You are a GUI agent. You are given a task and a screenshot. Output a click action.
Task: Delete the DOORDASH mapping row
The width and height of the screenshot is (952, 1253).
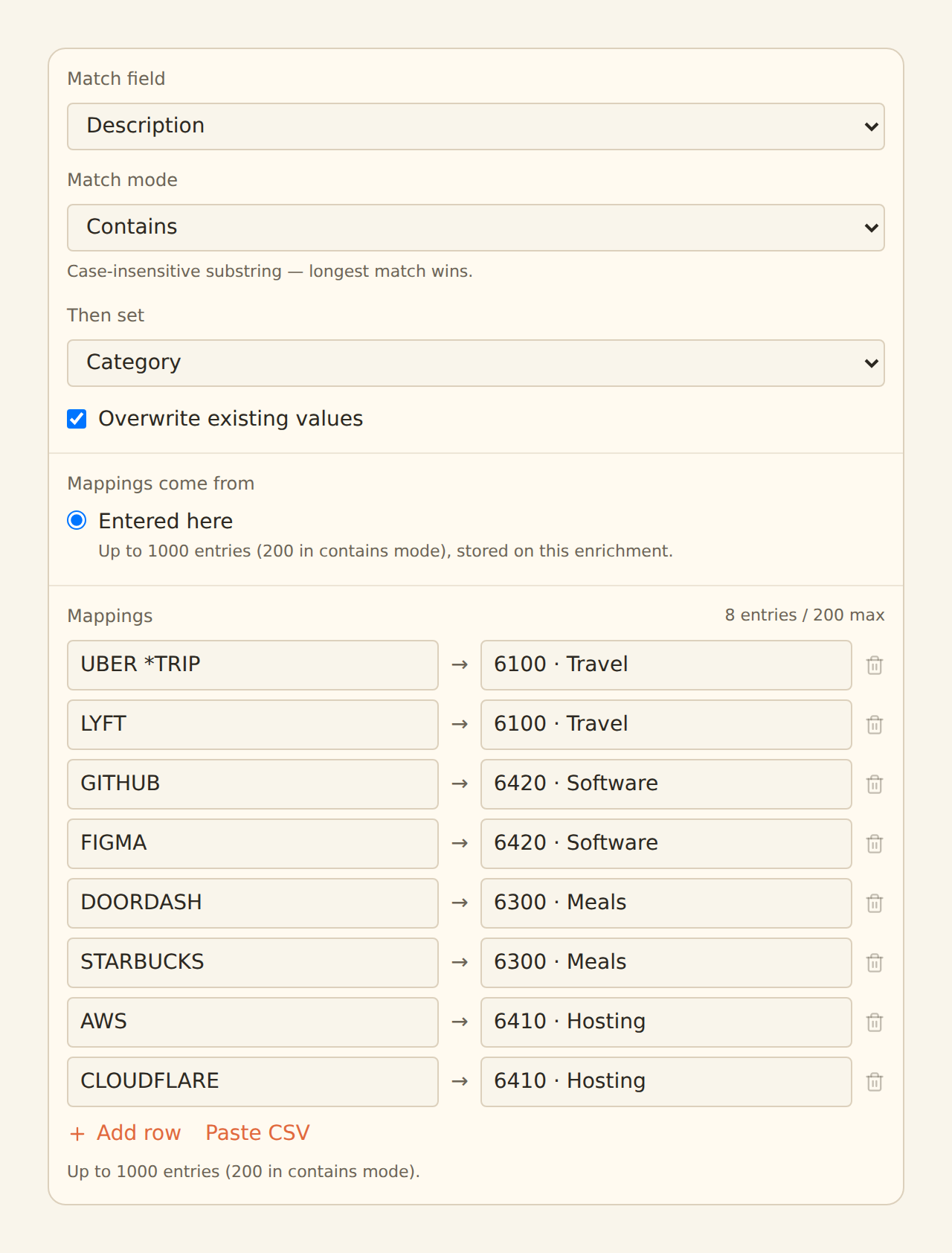pyautogui.click(x=875, y=903)
